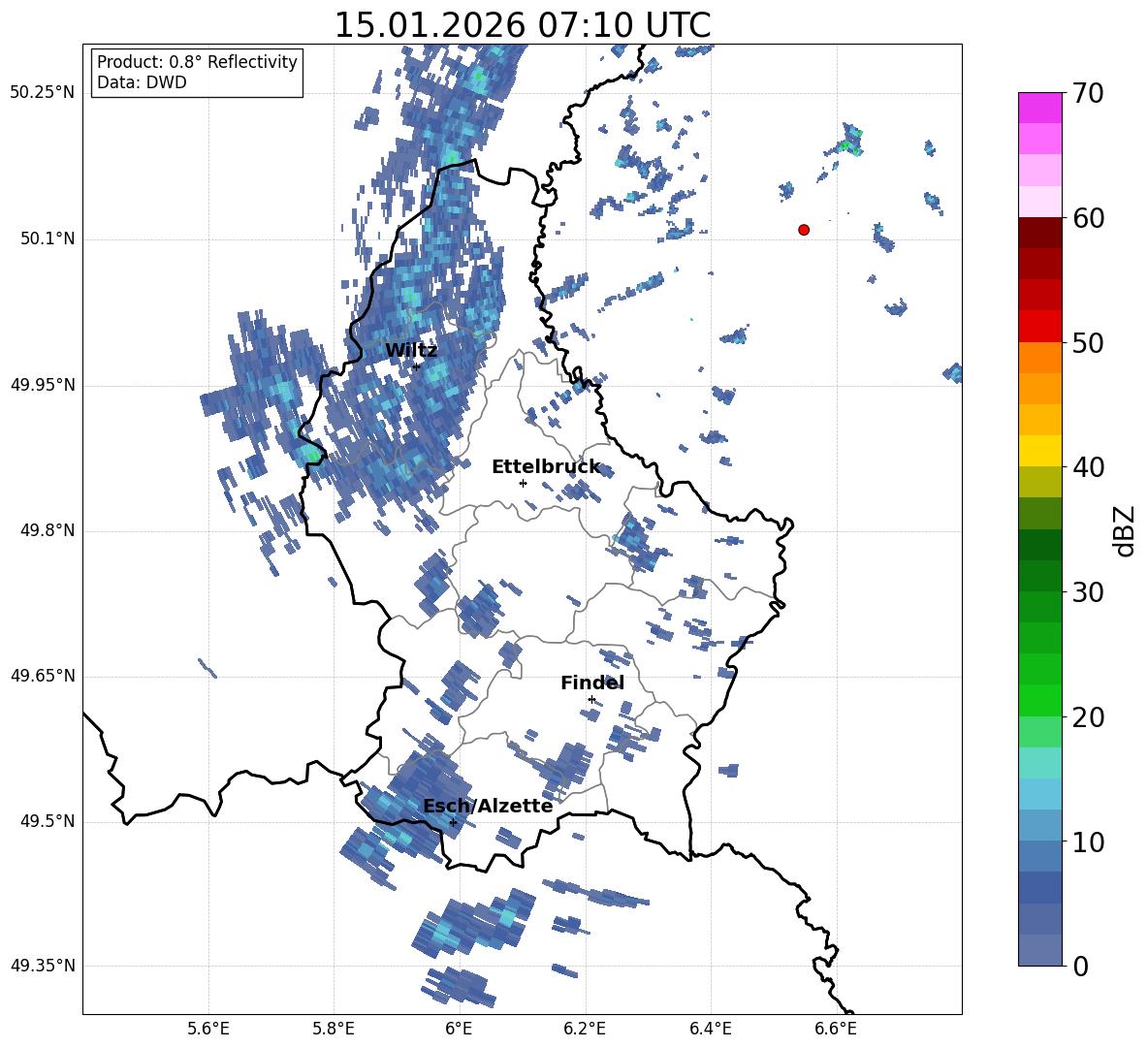The height and width of the screenshot is (1048, 1148).
Task: Click the 49.95°N latitude label
Action: (x=43, y=385)
